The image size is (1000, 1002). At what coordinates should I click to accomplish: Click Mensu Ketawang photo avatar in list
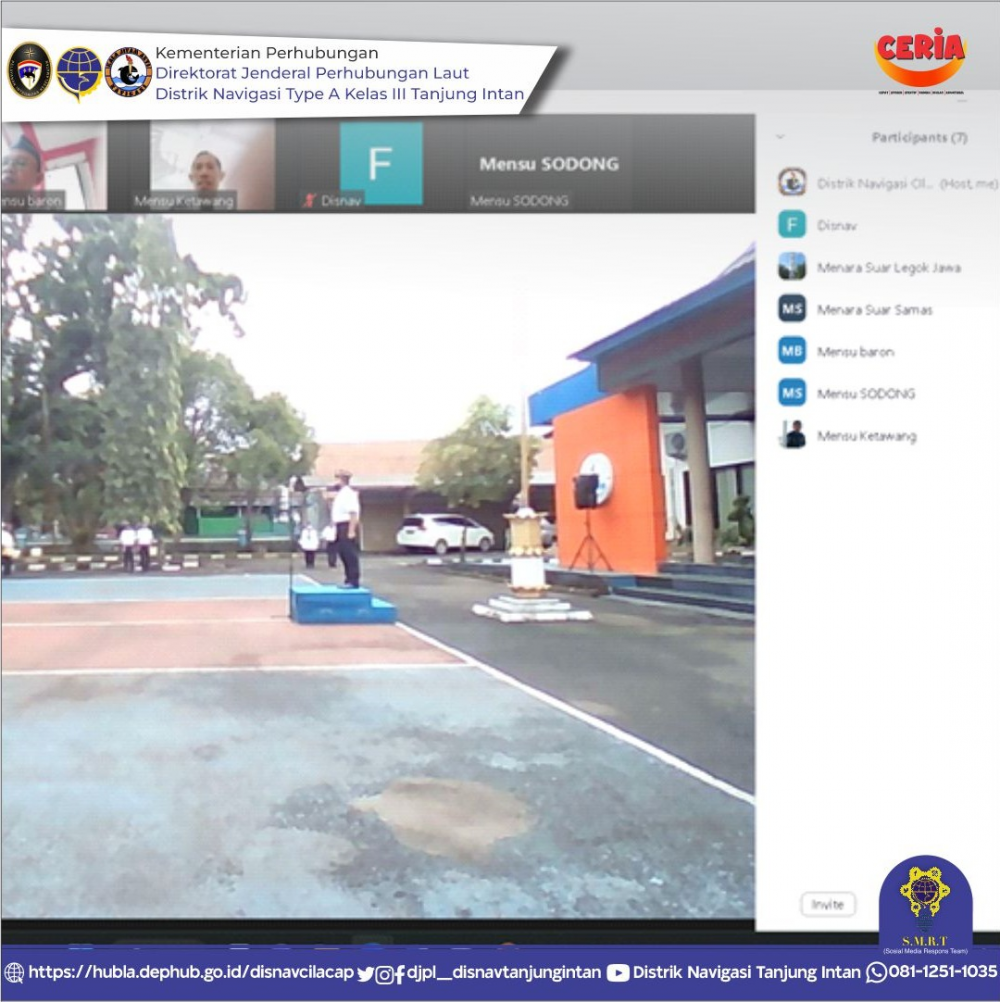pyautogui.click(x=792, y=435)
